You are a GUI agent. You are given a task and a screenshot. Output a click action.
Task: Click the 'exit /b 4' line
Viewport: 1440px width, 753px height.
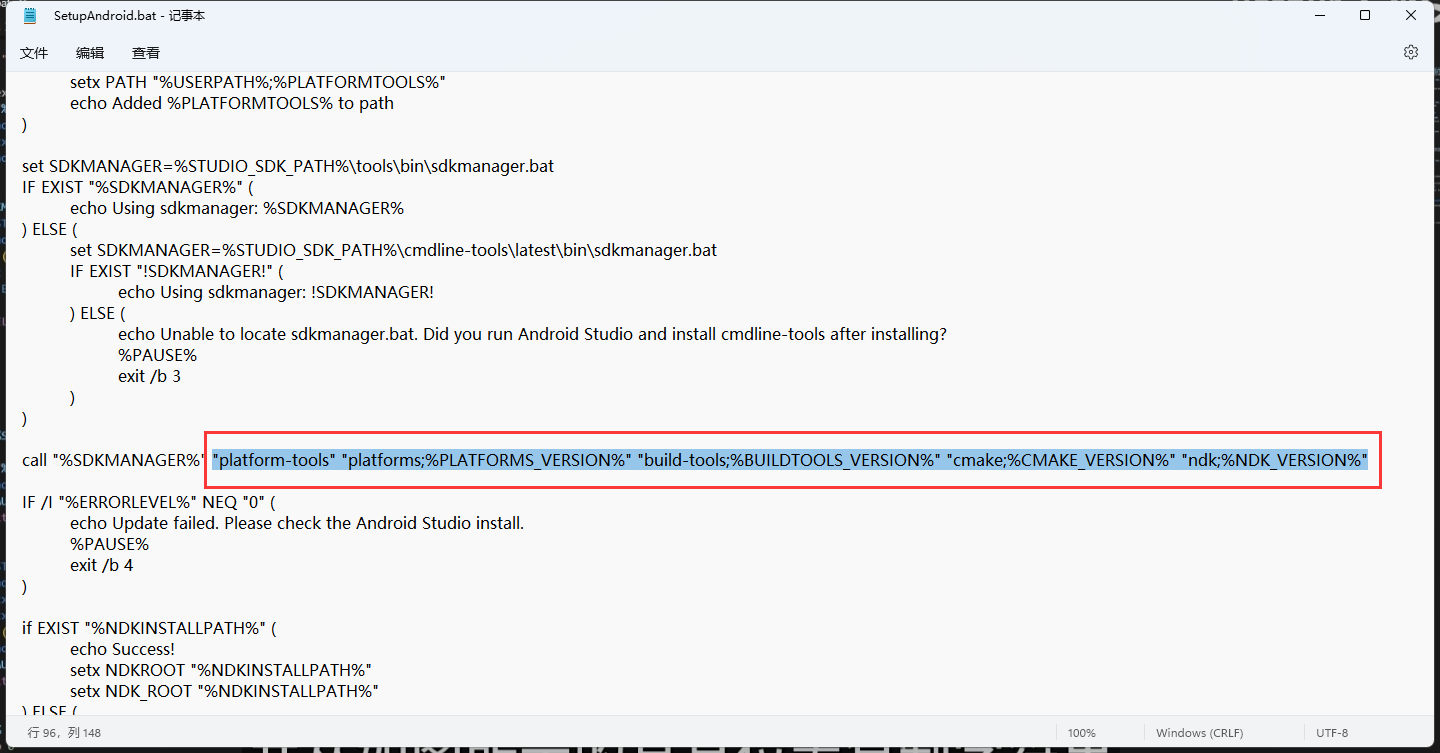[101, 565]
